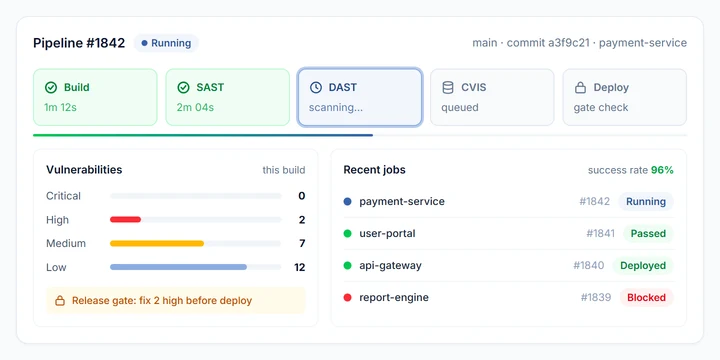Click the Passed badge for user-portal
Image resolution: width=720 pixels, height=360 pixels.
[648, 234]
